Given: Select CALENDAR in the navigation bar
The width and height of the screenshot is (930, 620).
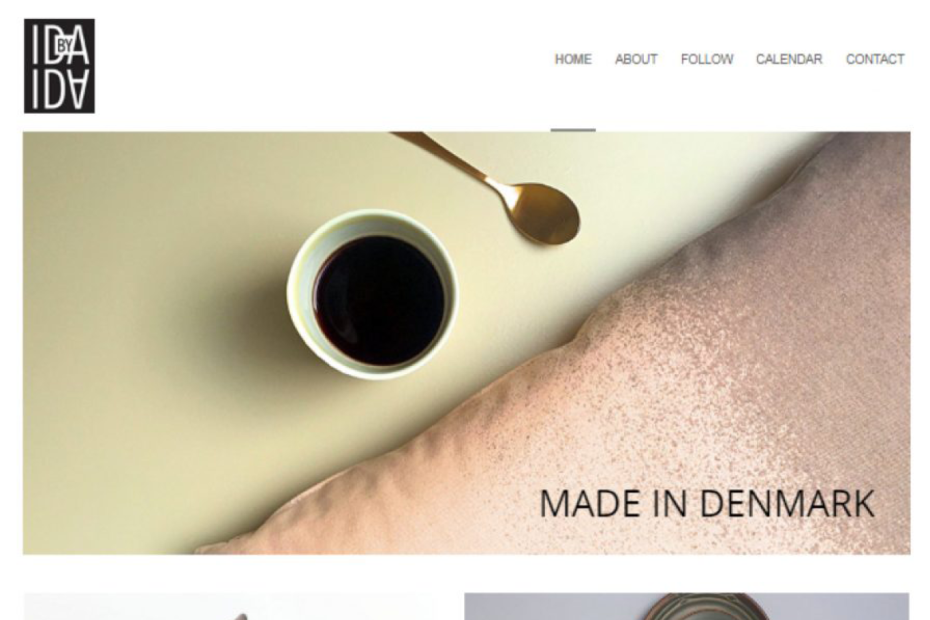Looking at the screenshot, I should pyautogui.click(x=789, y=59).
